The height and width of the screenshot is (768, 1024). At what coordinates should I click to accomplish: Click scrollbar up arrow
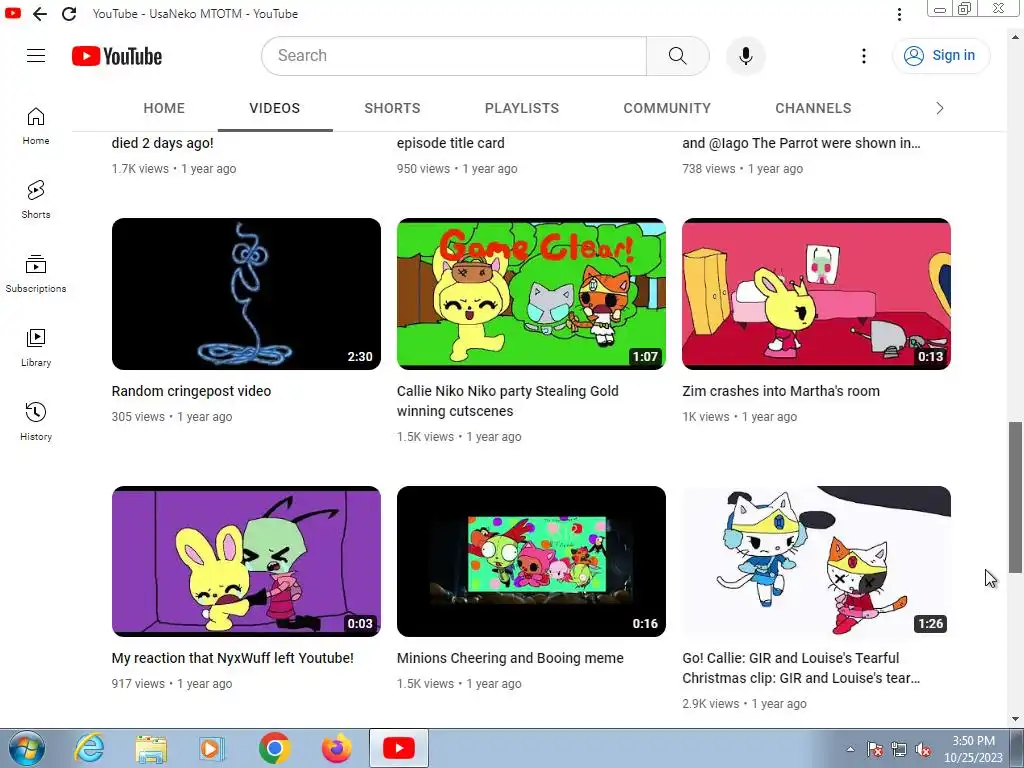coord(1015,37)
